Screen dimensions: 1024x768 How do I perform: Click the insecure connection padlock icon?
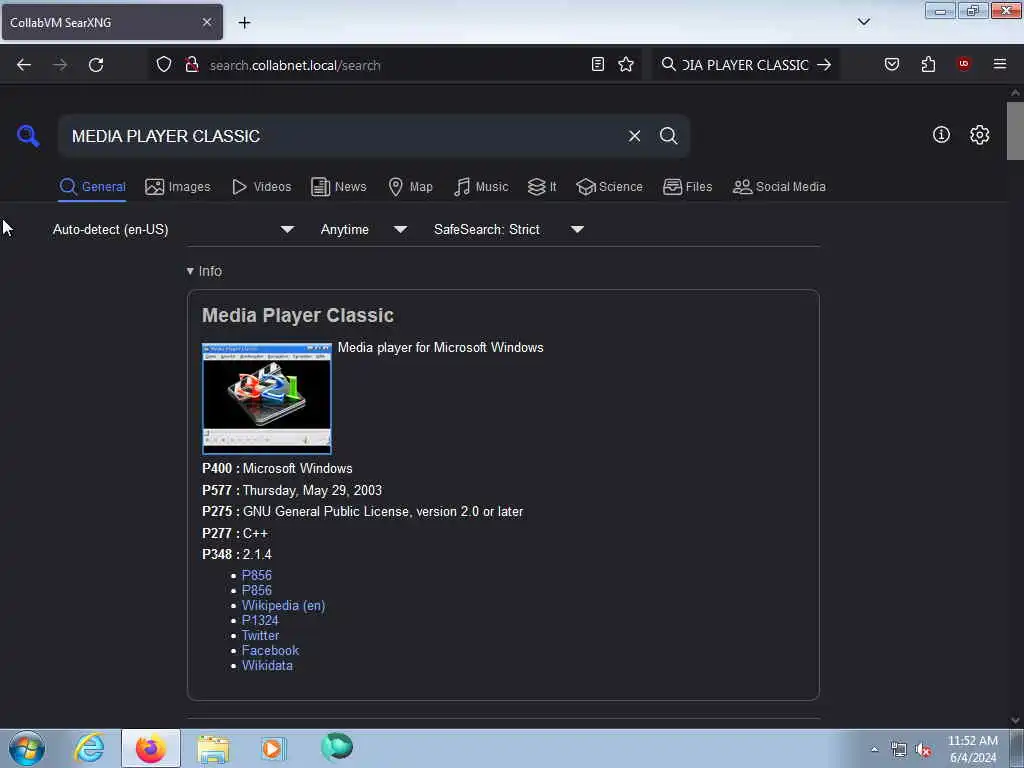tap(192, 64)
